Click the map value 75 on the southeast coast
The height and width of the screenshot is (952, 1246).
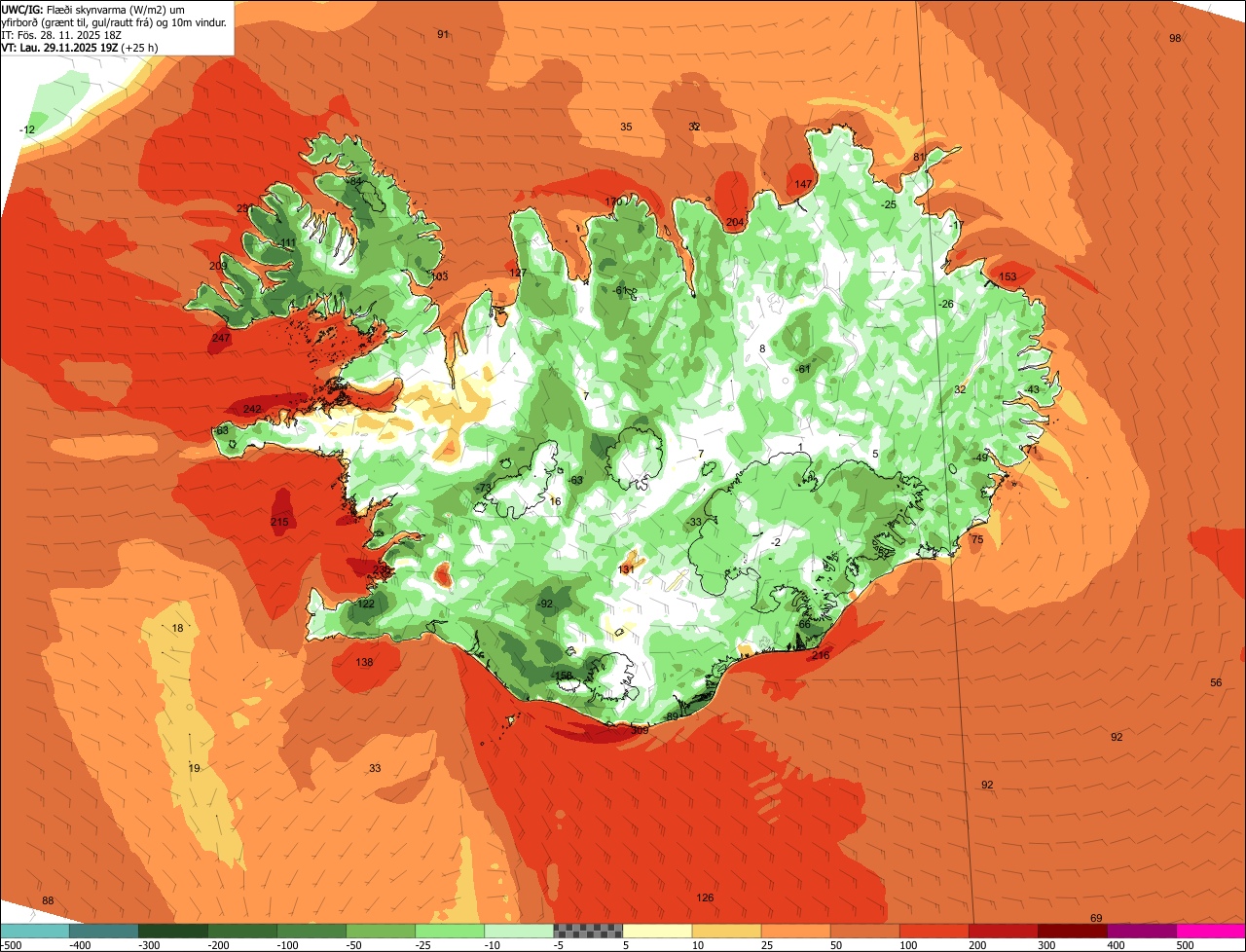coord(977,539)
